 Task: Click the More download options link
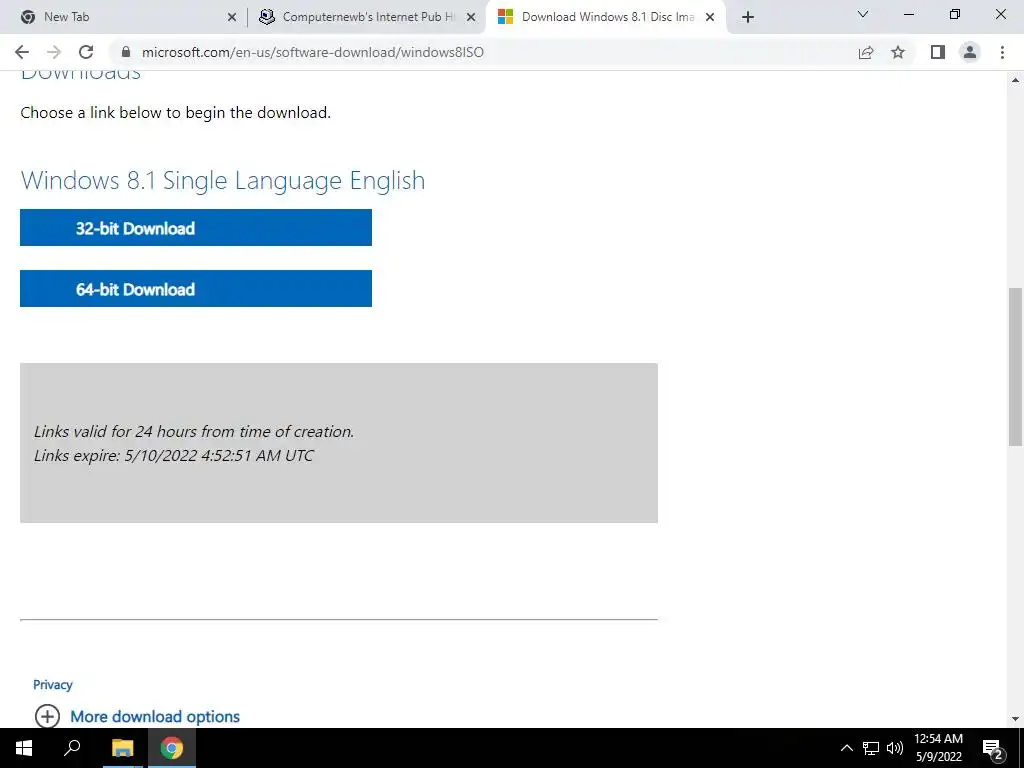pos(155,716)
